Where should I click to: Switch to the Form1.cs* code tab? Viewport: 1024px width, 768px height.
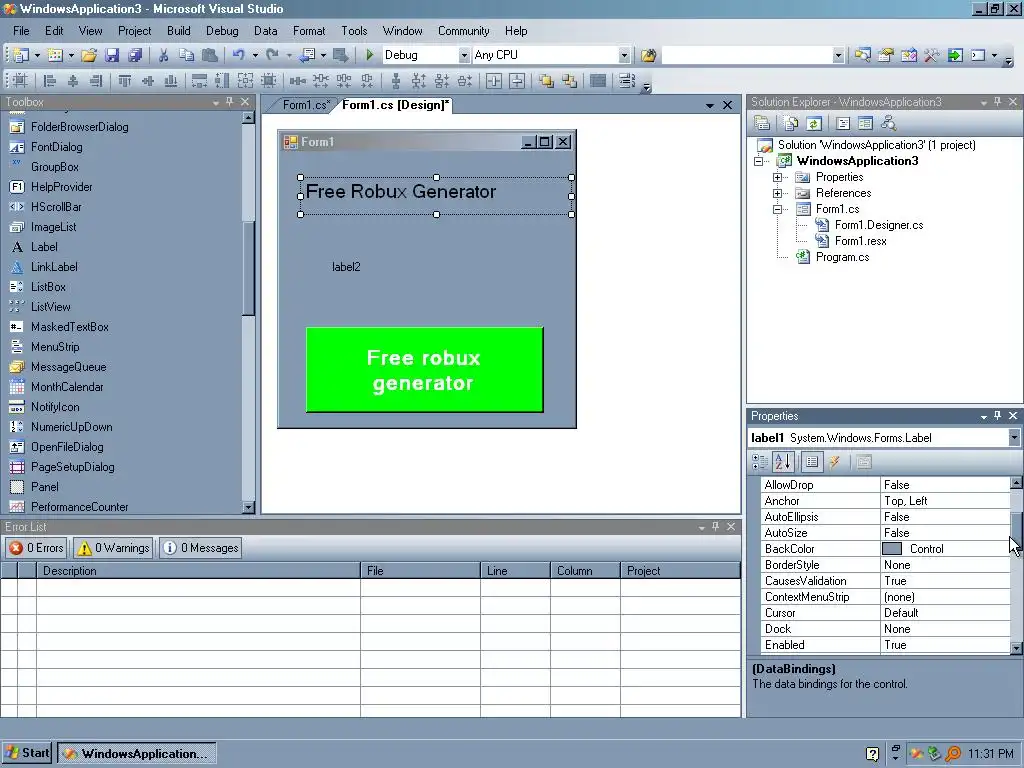[306, 105]
